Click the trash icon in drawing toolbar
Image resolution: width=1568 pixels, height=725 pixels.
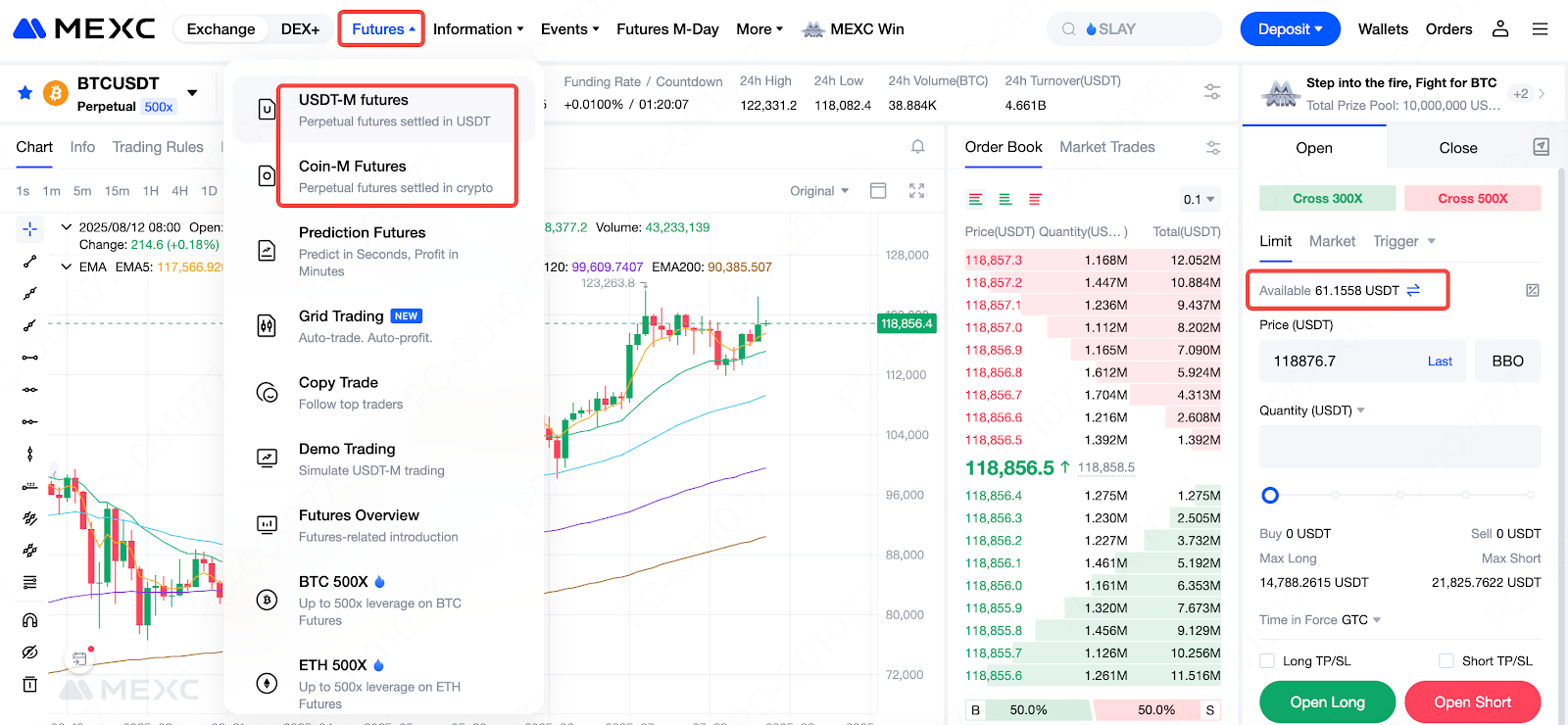click(30, 684)
